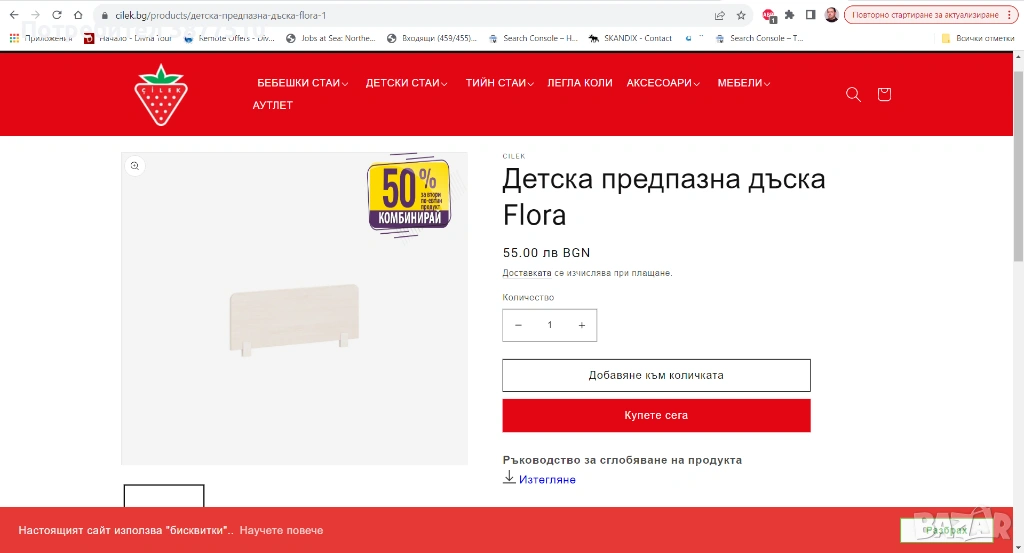This screenshot has width=1024, height=553.
Task: Increase quantity with the plus button
Action: (x=581, y=325)
